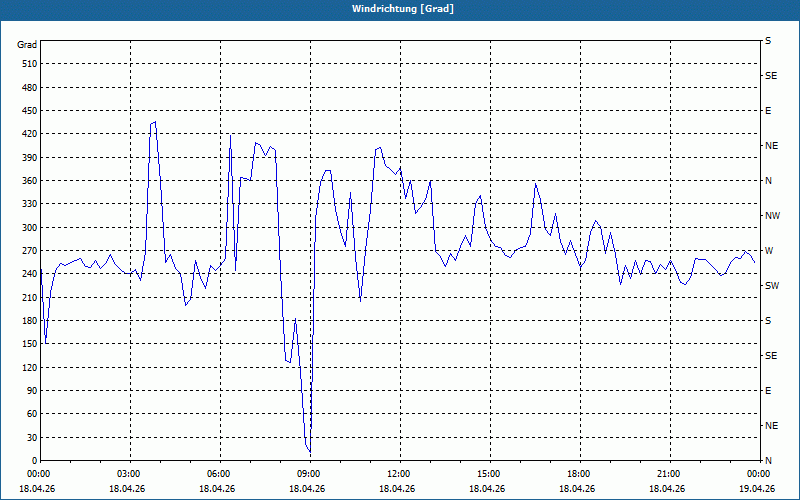Select the N compass label level with 360
Image resolution: width=800 pixels, height=500 pixels.
768,181
